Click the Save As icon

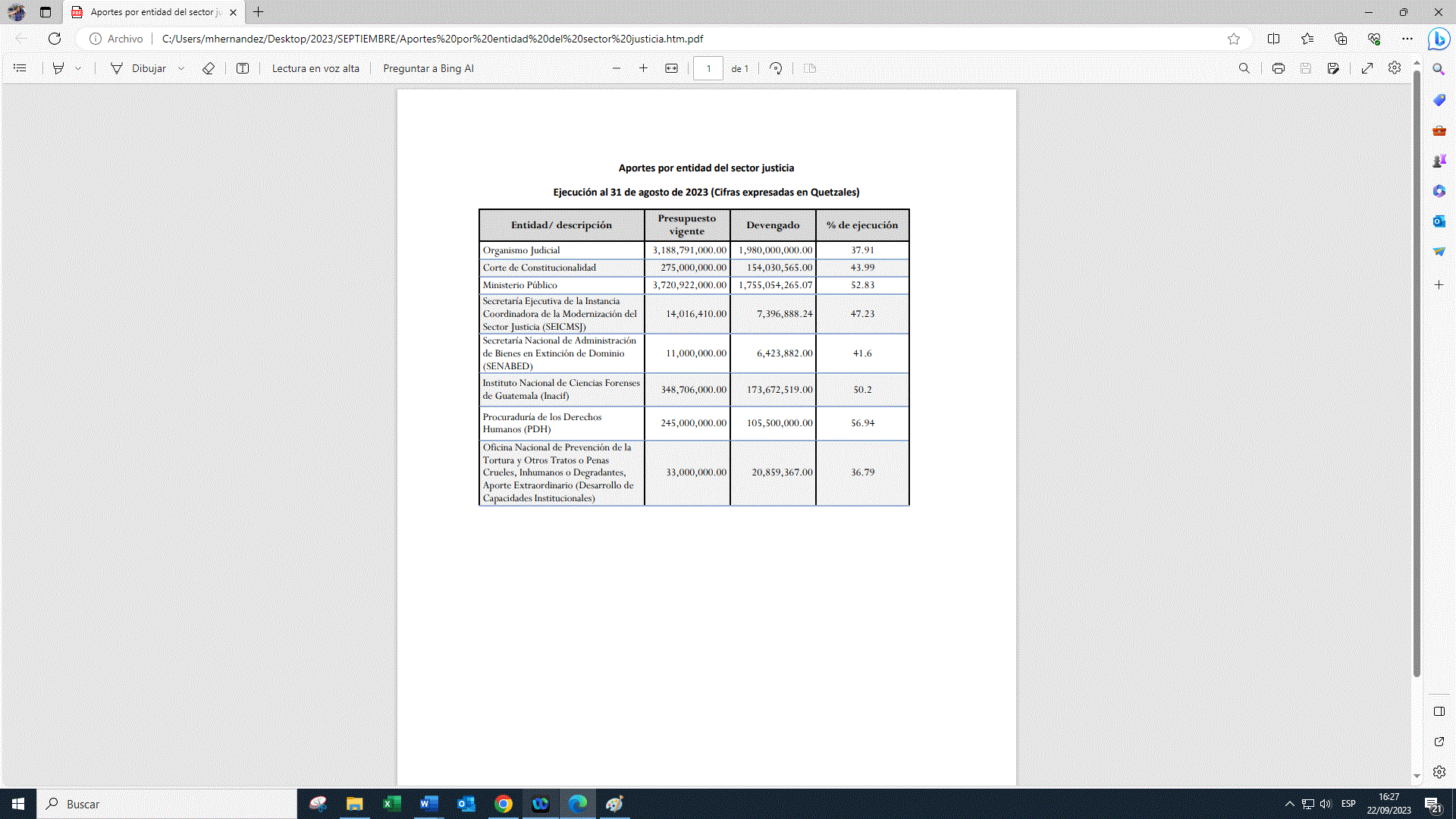pyautogui.click(x=1333, y=68)
